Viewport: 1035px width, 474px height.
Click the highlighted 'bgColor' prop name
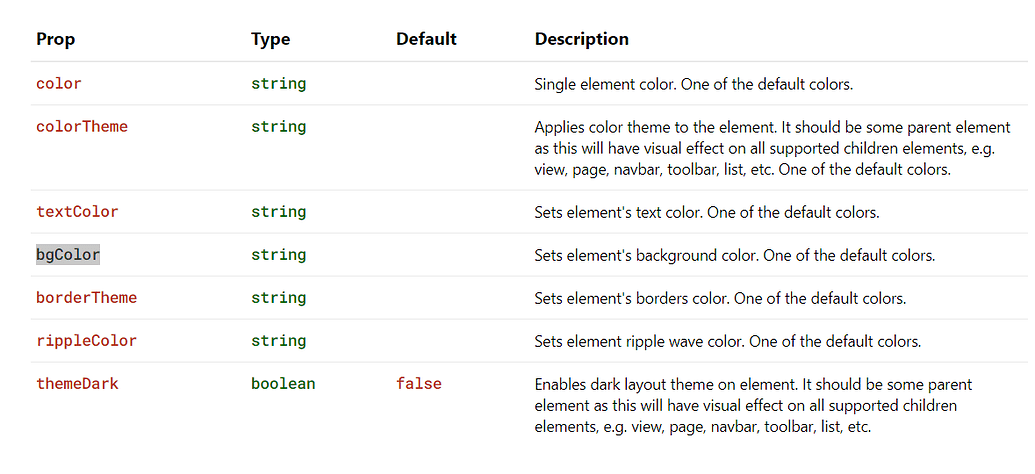(x=68, y=255)
